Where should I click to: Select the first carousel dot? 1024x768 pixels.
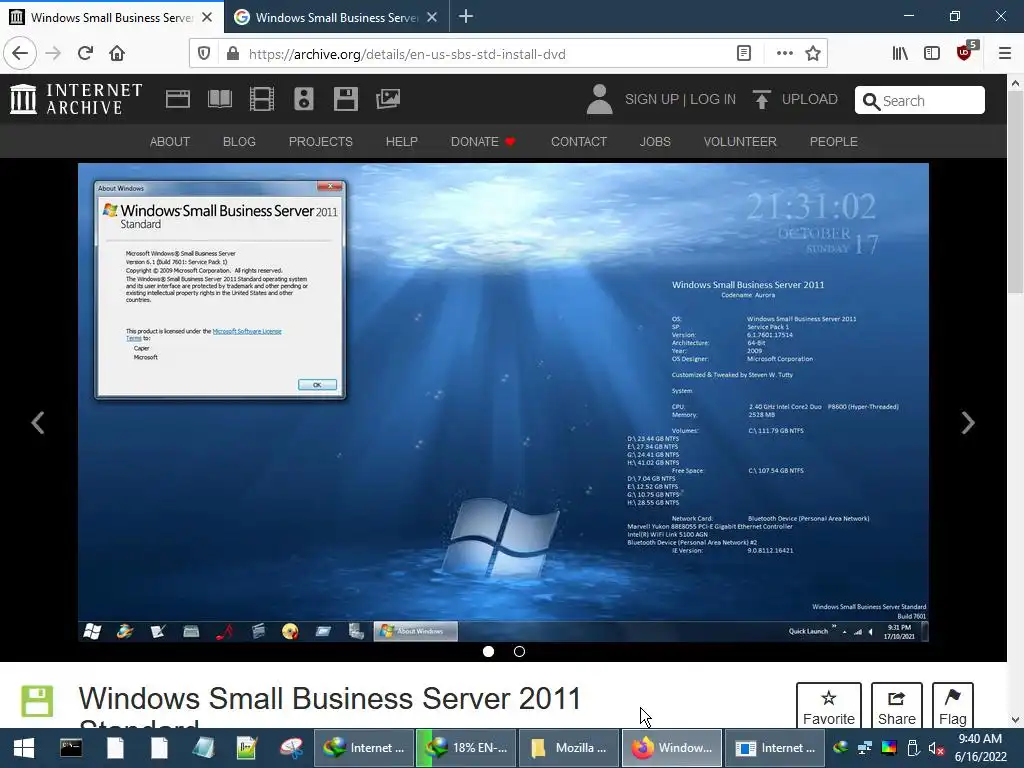pos(488,651)
